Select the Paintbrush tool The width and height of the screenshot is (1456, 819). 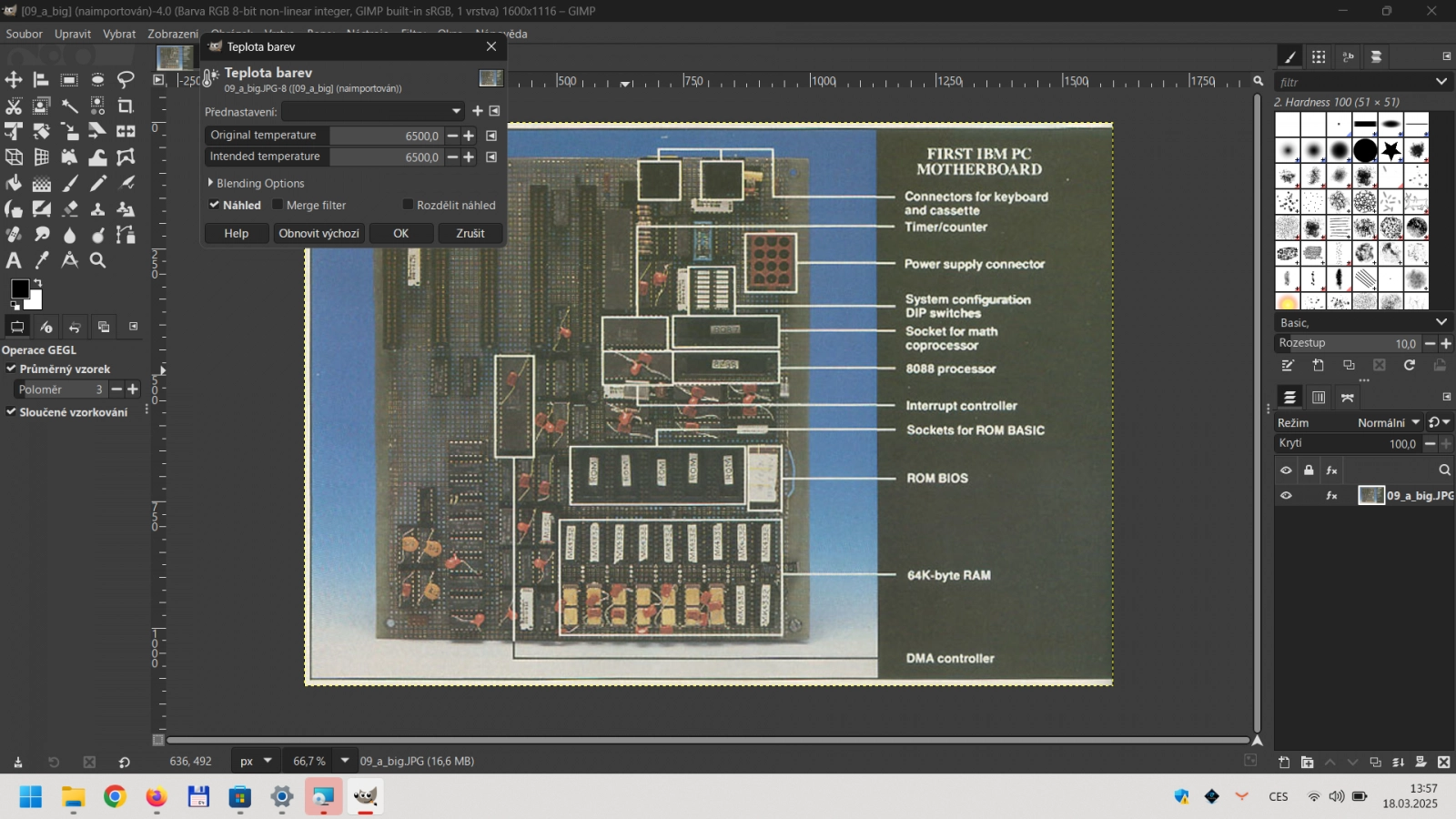(69, 183)
